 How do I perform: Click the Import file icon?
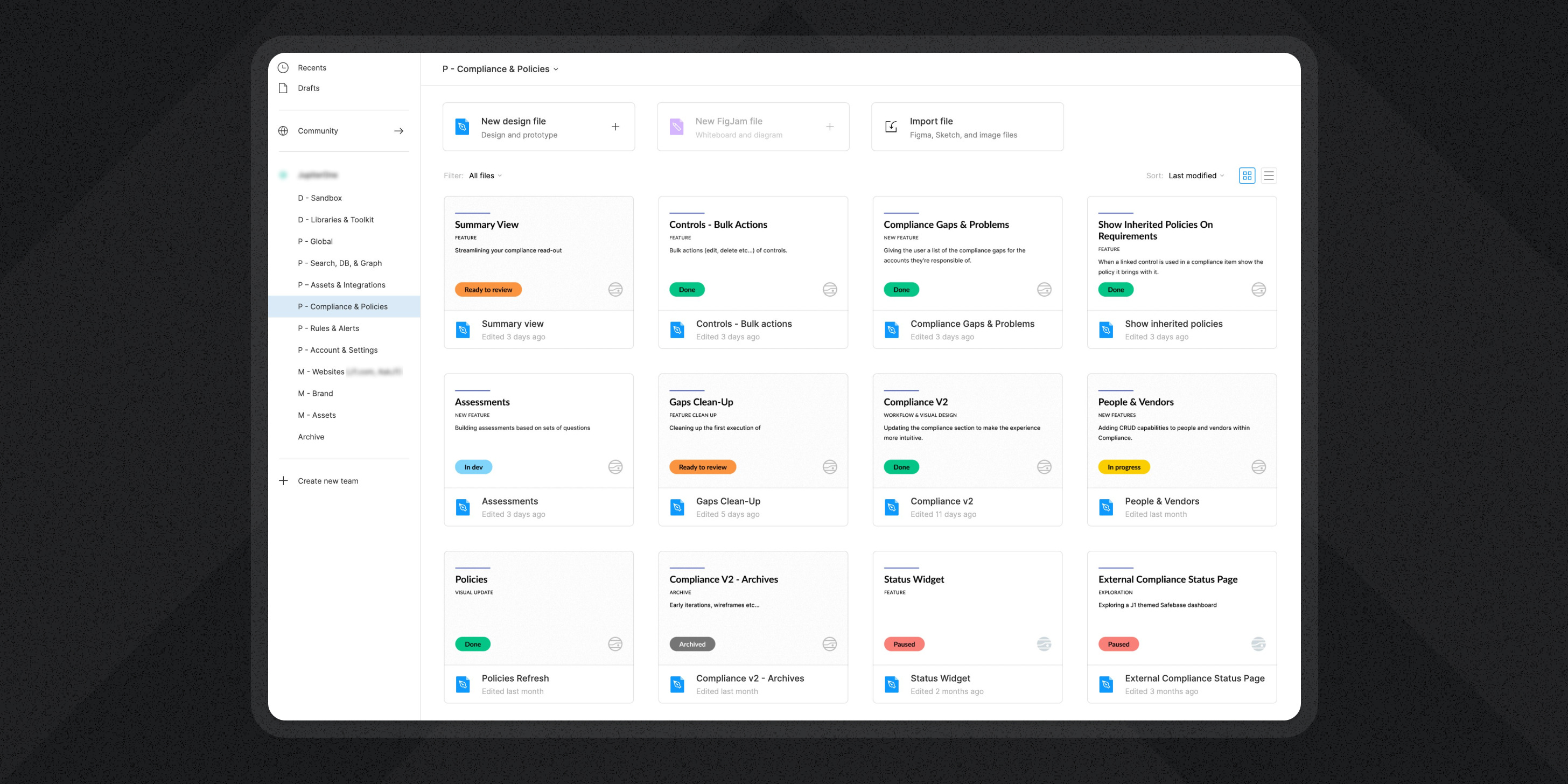click(x=891, y=127)
